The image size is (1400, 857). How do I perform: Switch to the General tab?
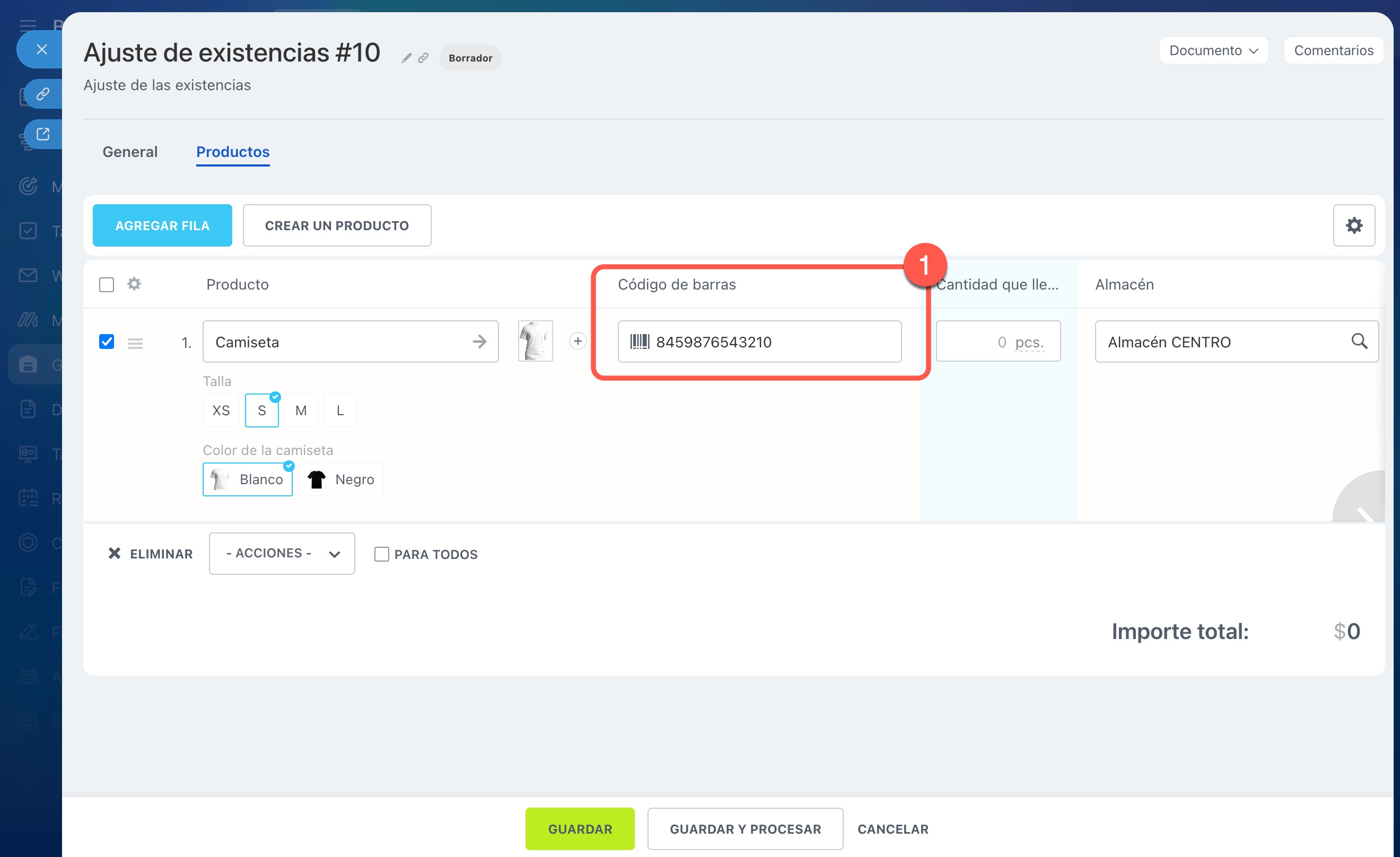point(130,152)
